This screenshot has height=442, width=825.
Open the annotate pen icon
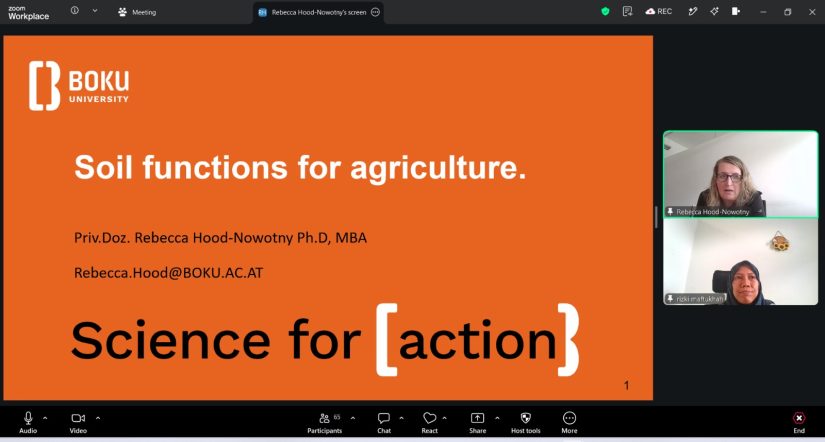tap(693, 11)
